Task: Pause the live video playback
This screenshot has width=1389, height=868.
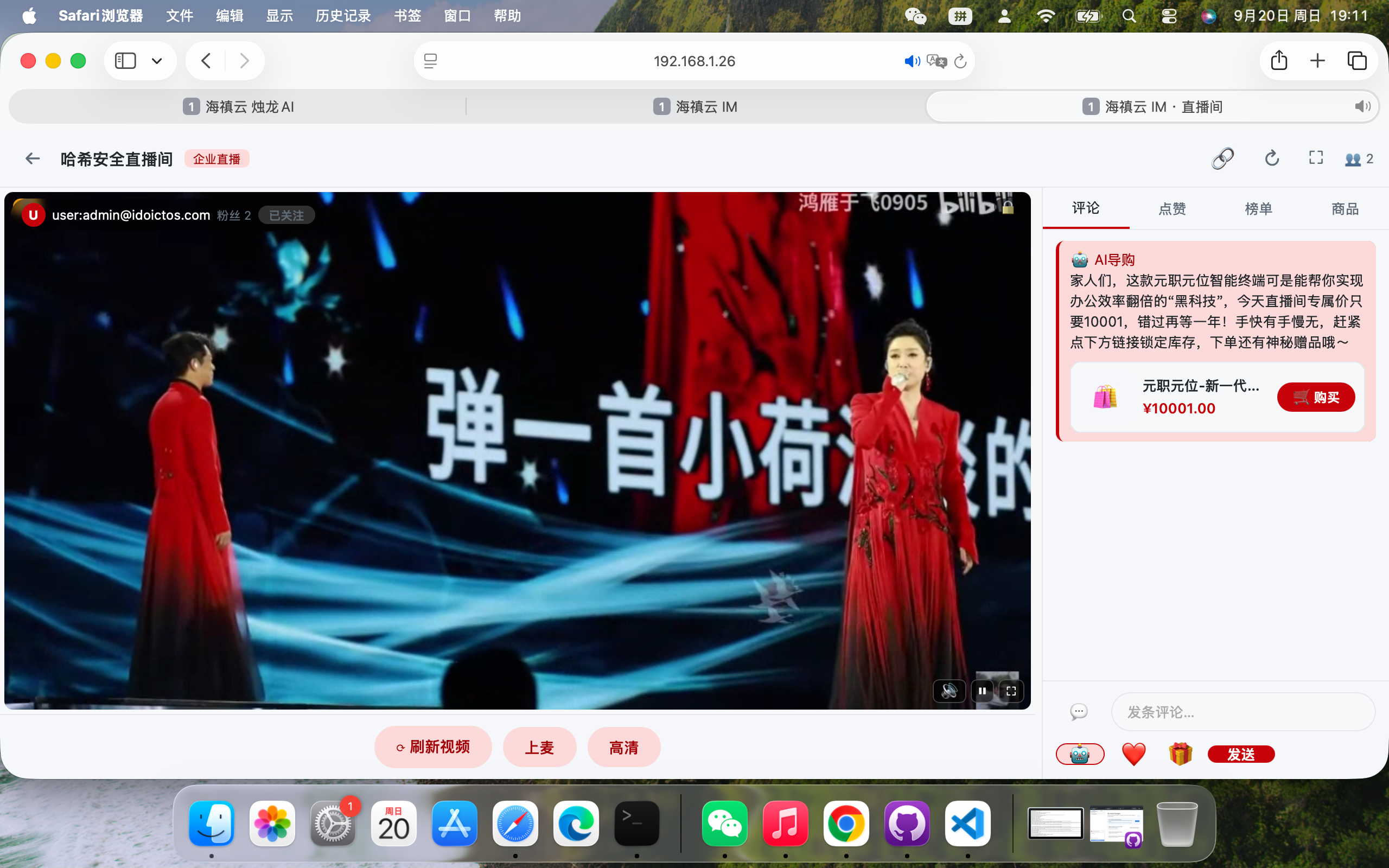Action: 982,691
